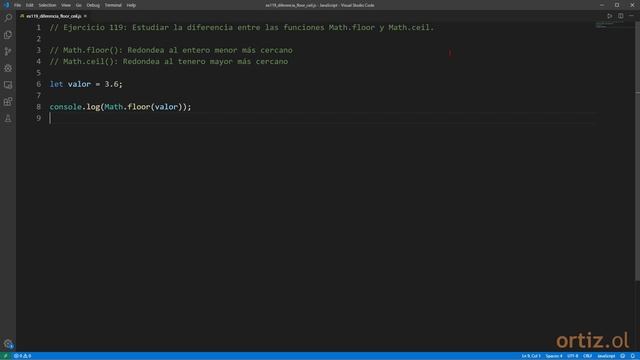Click line number 1 in the gutter

[x=38, y=27]
